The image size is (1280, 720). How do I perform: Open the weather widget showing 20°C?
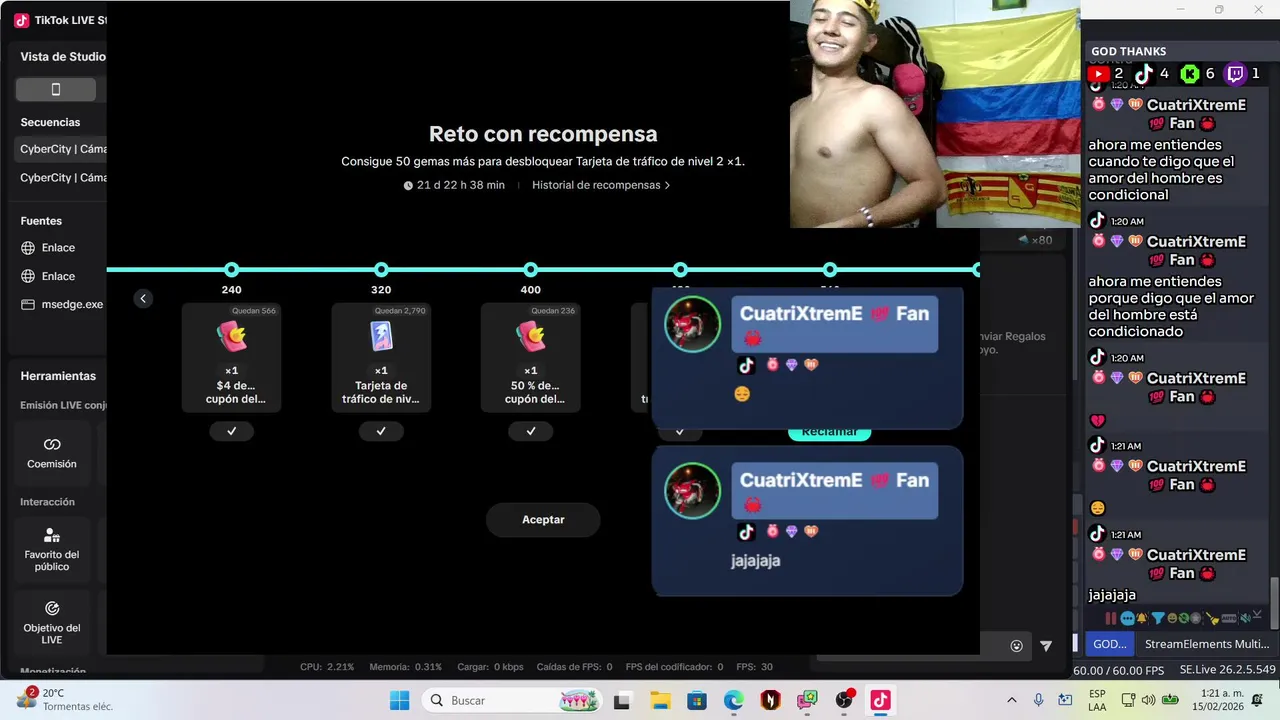(65, 700)
